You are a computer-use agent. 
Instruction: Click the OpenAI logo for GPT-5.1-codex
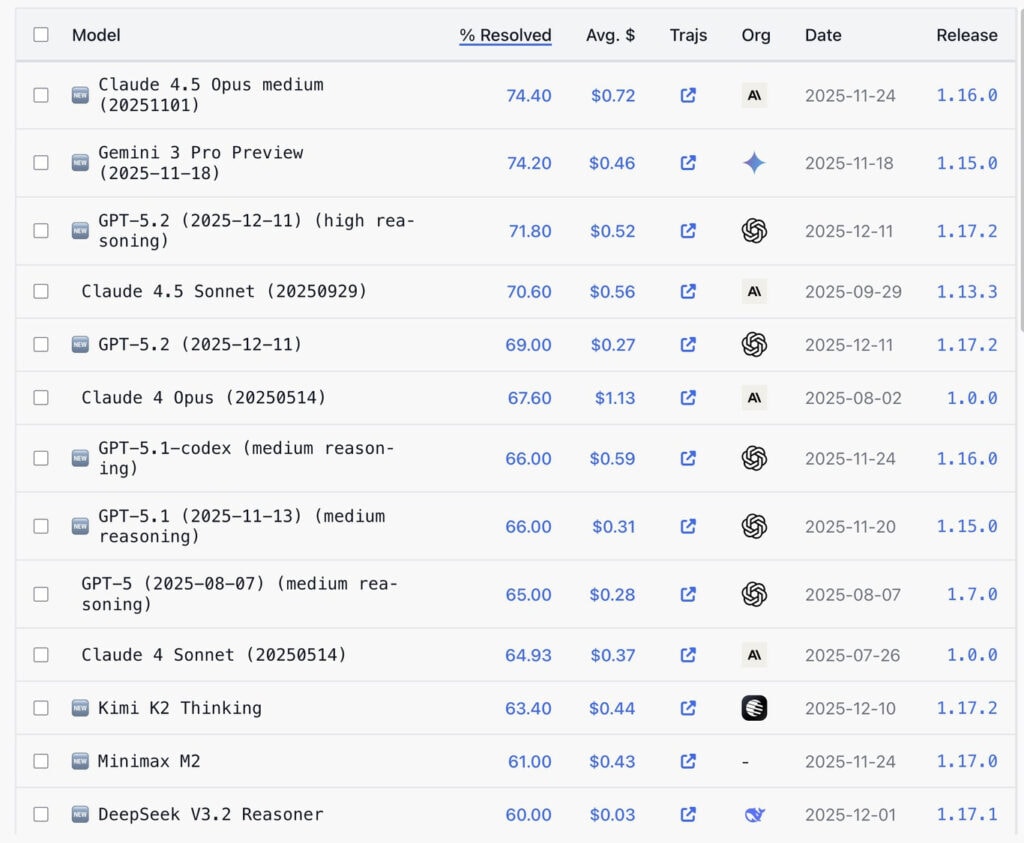754,458
